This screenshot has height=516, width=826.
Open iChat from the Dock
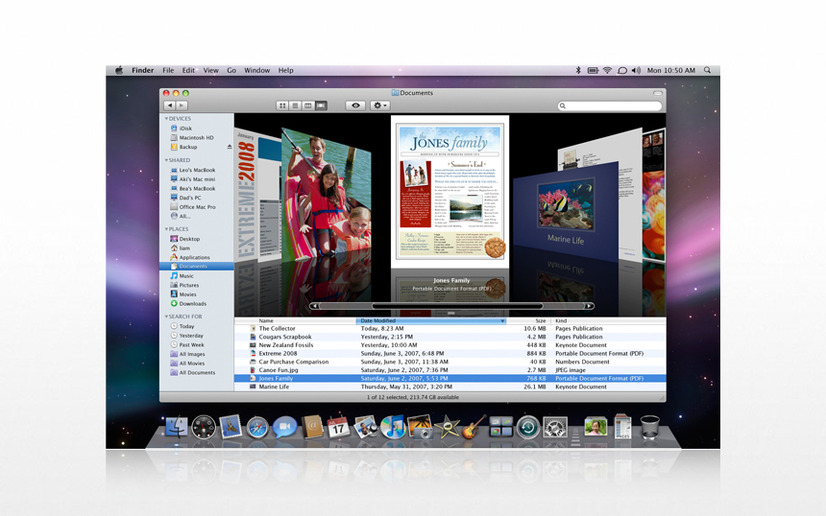(284, 427)
